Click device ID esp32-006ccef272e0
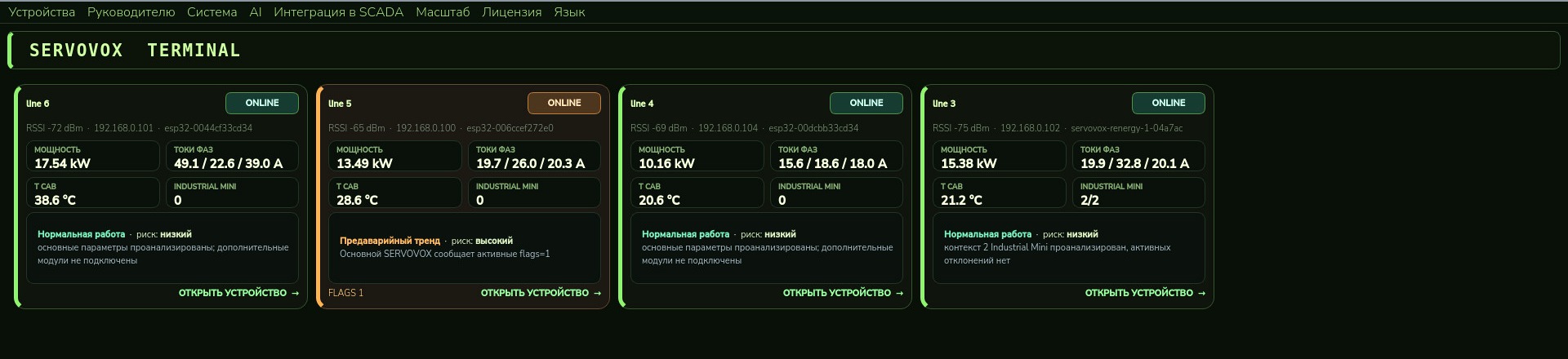 pos(510,128)
